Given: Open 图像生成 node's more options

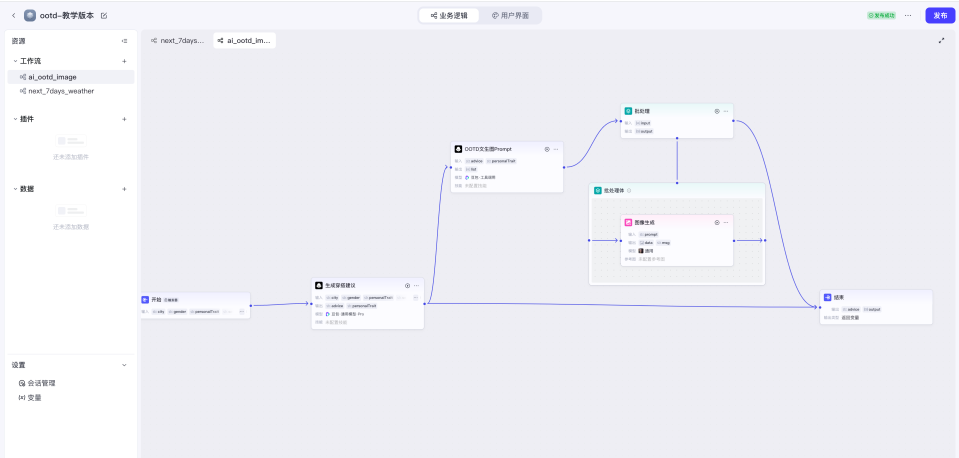Looking at the screenshot, I should click(x=726, y=222).
